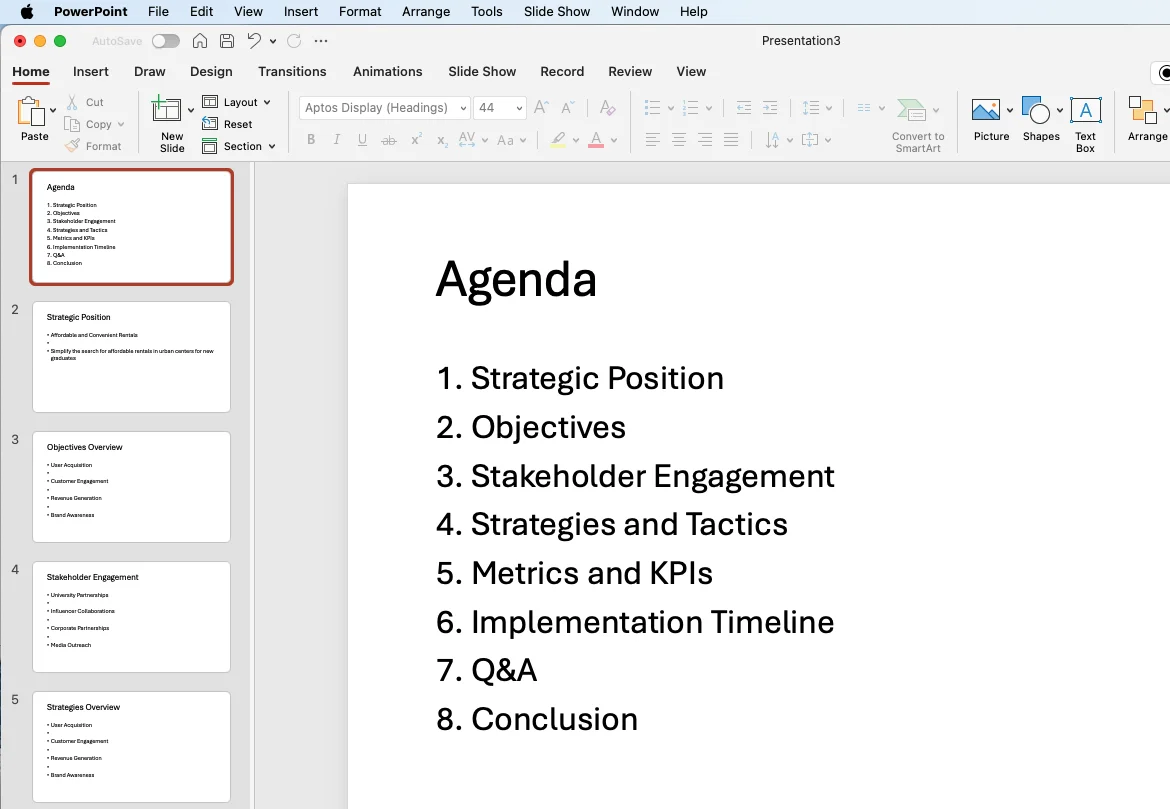
Task: Toggle Bold formatting
Action: click(311, 140)
